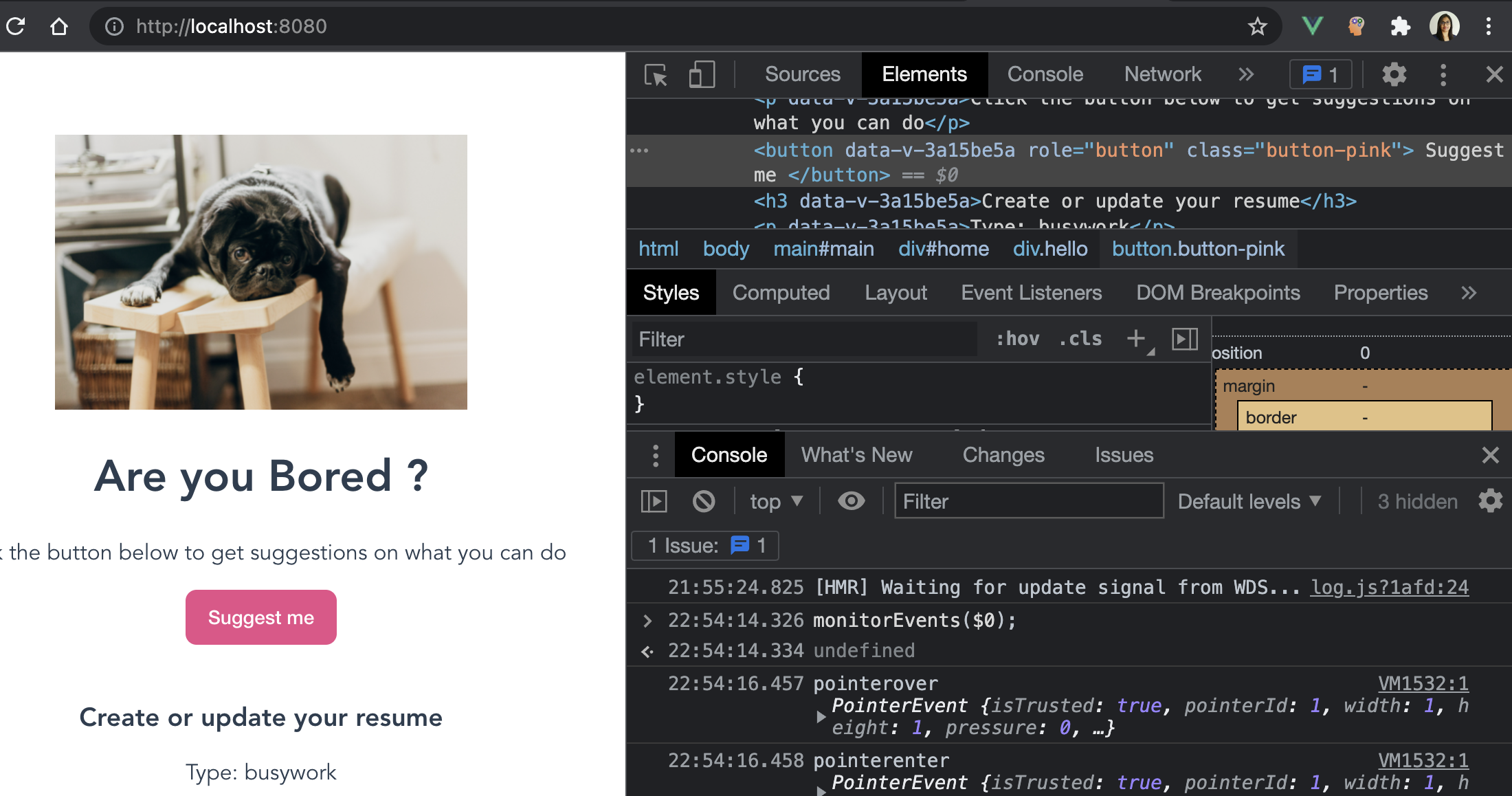Viewport: 1512px width, 796px height.
Task: Open DevTools settings gear
Action: click(x=1394, y=74)
